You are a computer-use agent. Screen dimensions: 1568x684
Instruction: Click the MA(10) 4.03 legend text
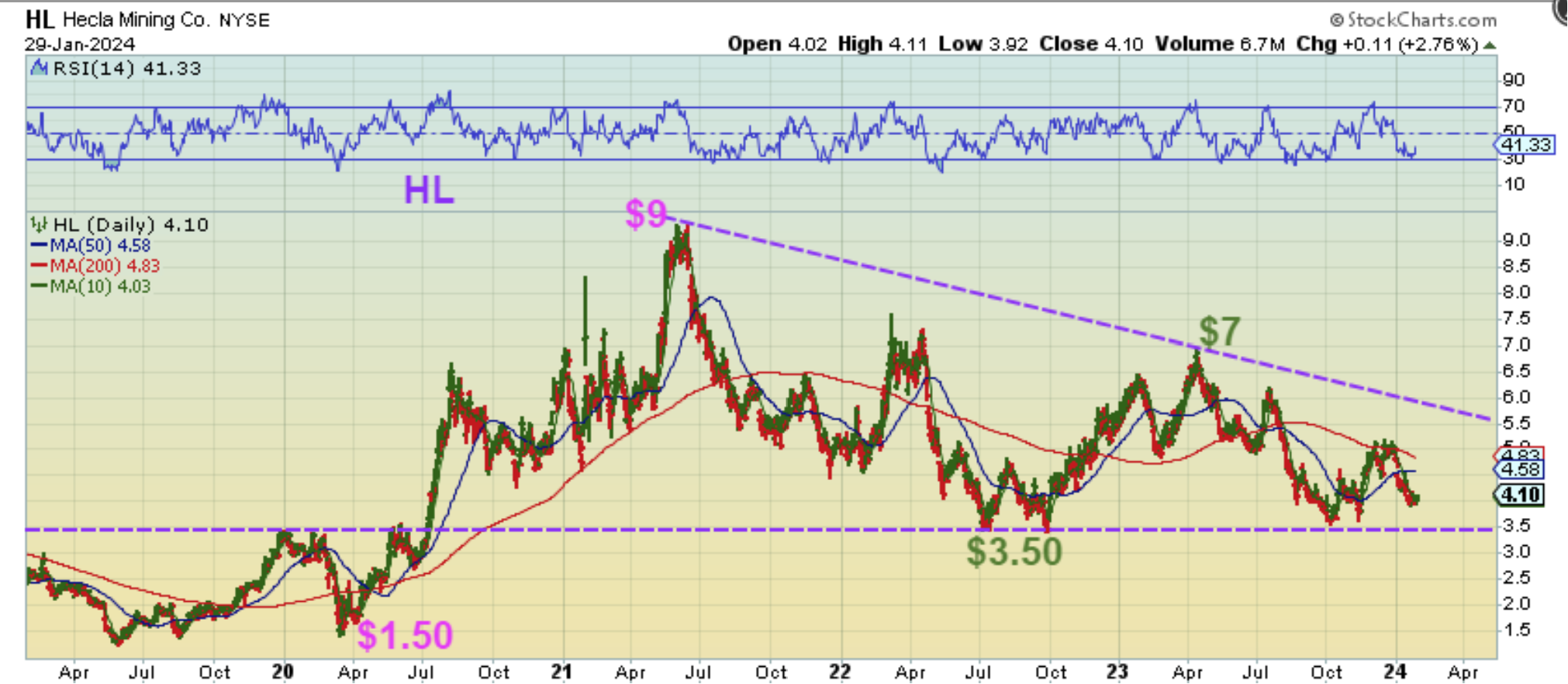100,286
